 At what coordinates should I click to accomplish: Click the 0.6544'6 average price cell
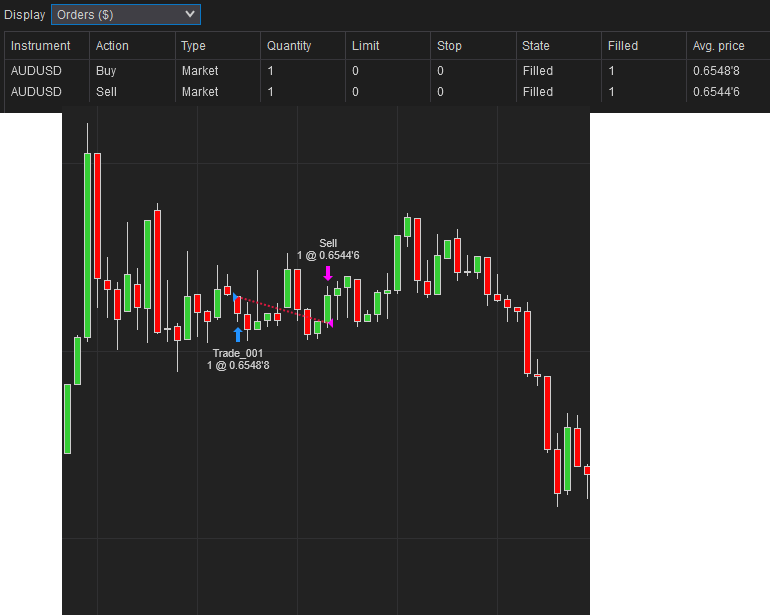[x=716, y=92]
